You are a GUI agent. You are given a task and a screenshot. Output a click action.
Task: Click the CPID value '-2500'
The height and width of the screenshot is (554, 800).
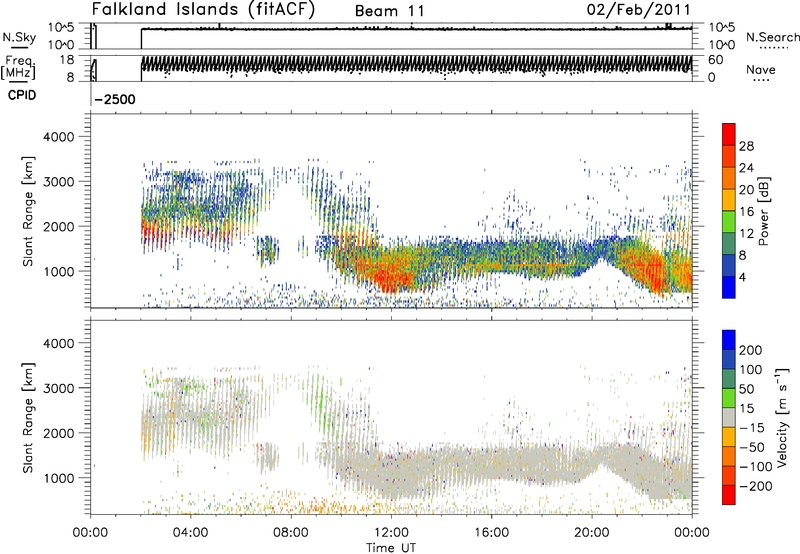[x=115, y=99]
